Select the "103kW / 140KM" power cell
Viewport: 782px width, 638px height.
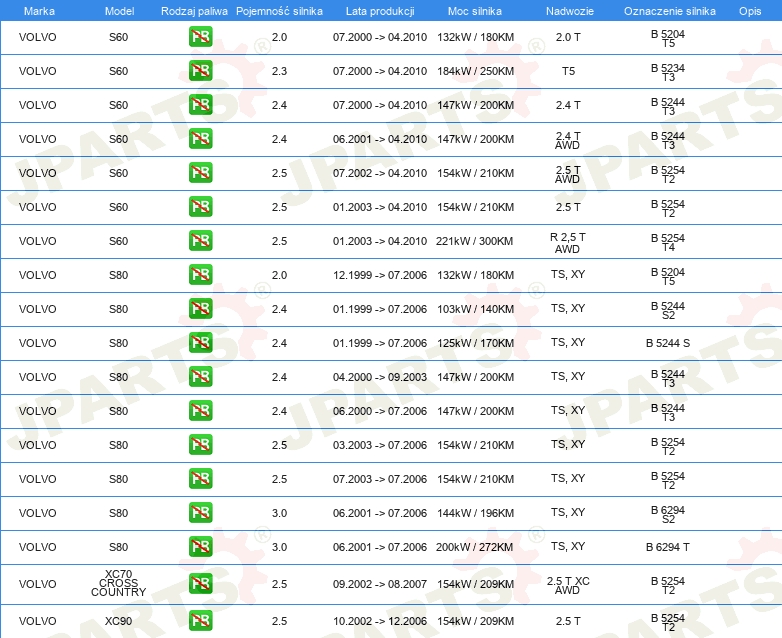[x=475, y=309]
